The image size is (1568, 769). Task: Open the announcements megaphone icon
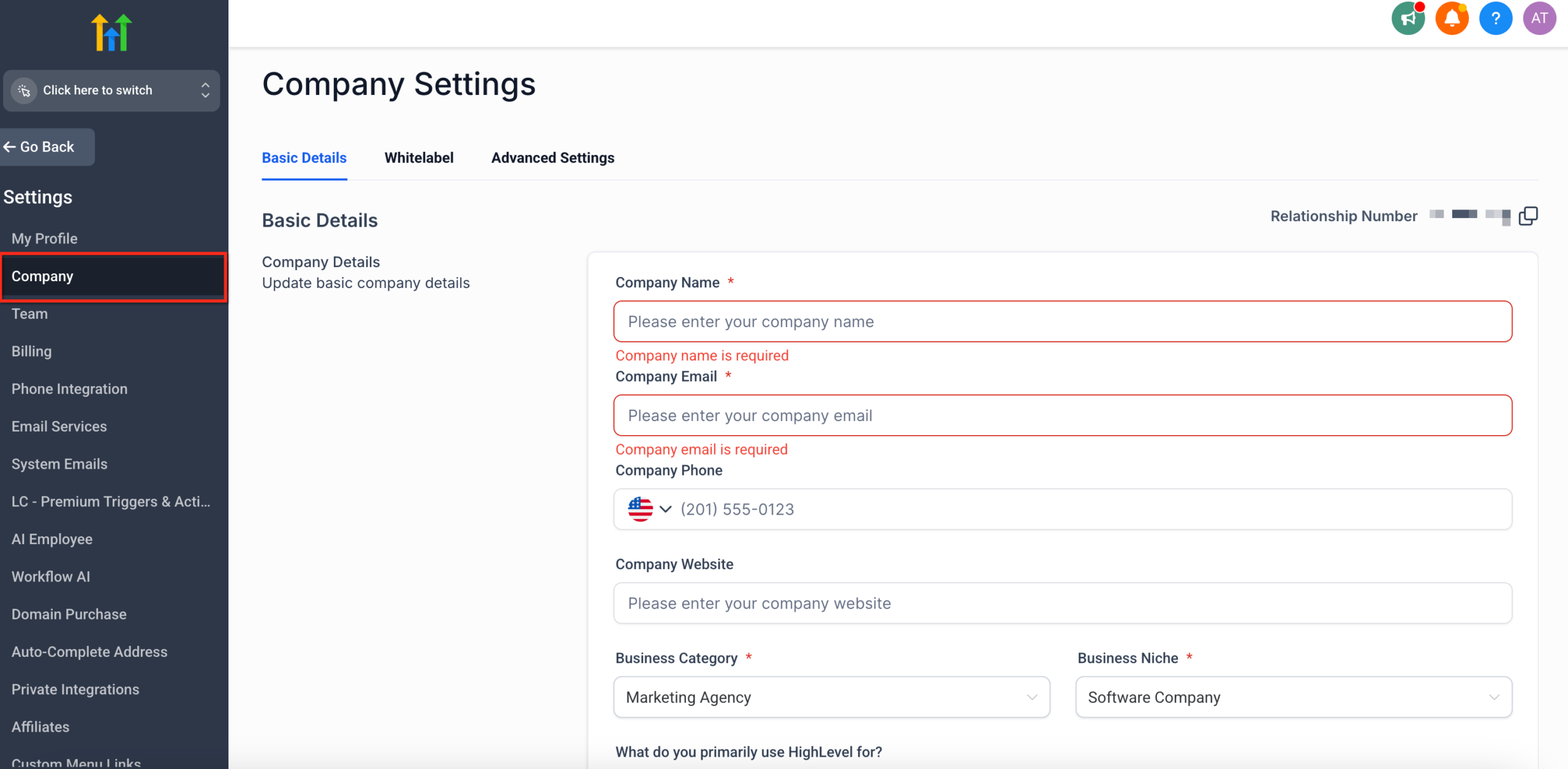point(1408,18)
